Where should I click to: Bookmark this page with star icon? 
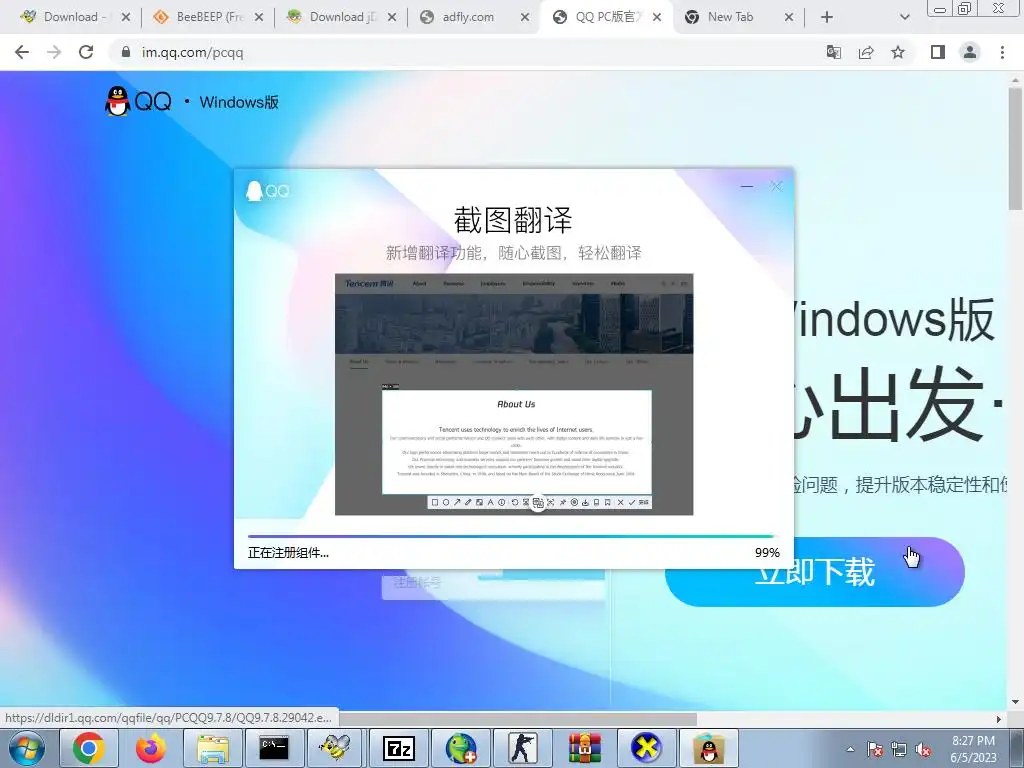pos(898,52)
